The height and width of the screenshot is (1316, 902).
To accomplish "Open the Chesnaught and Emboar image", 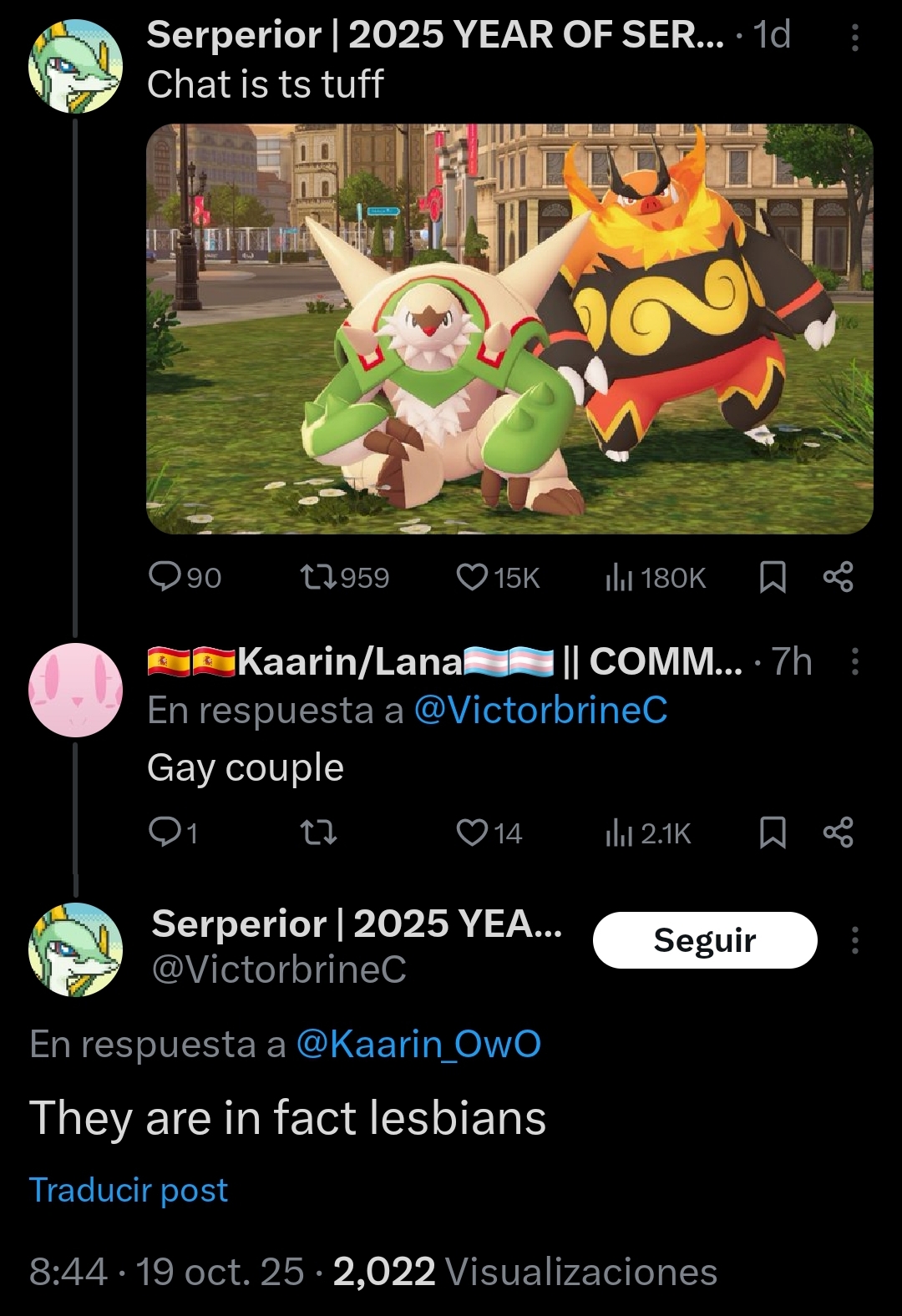I will (509, 329).
